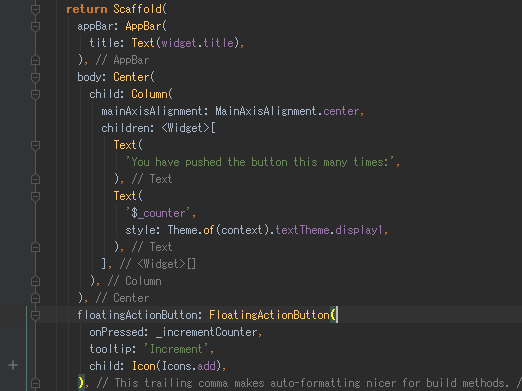
Task: Click '// Center' closing comment
Action: point(122,298)
